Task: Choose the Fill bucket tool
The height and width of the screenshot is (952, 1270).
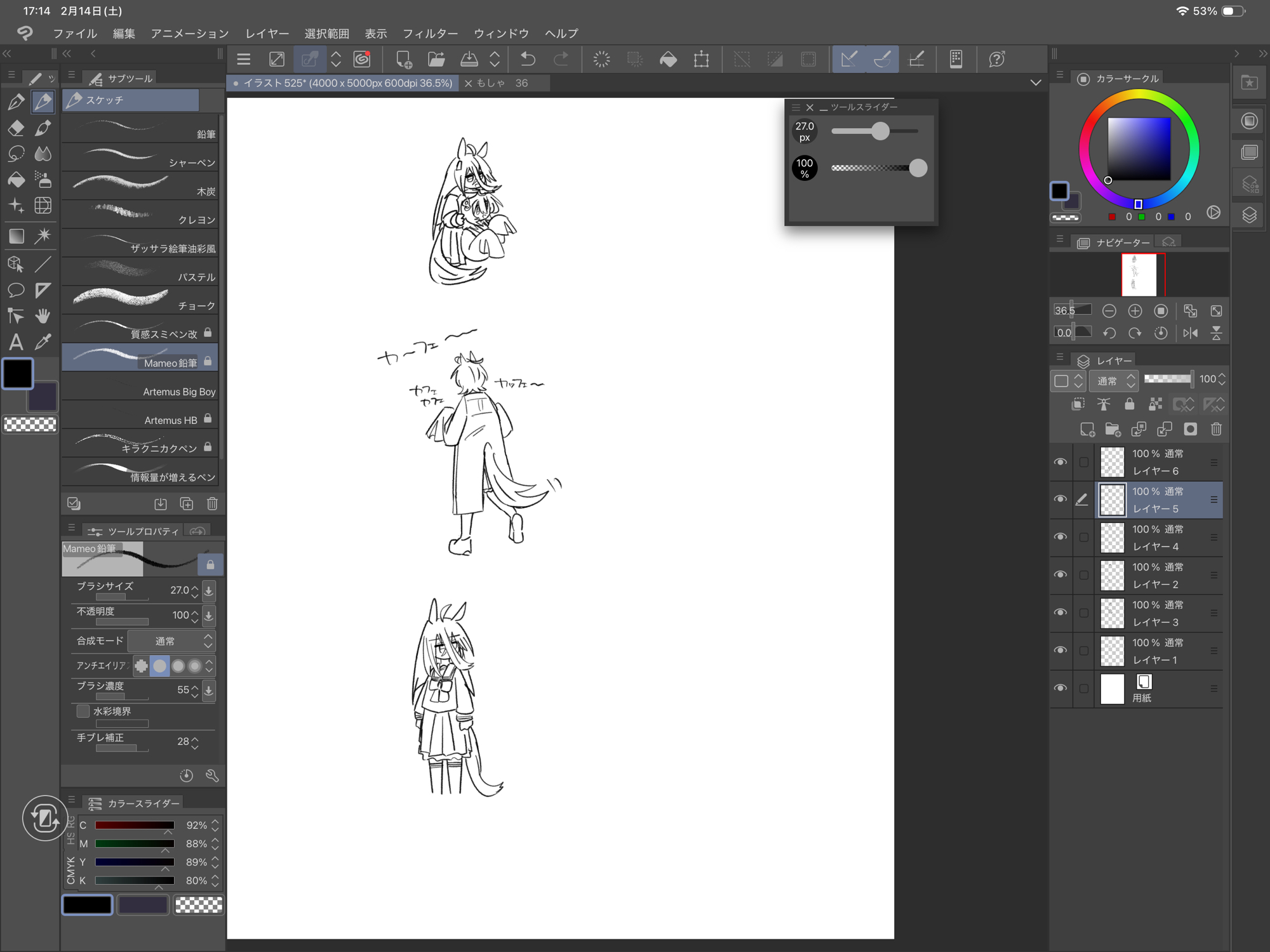Action: pyautogui.click(x=16, y=180)
